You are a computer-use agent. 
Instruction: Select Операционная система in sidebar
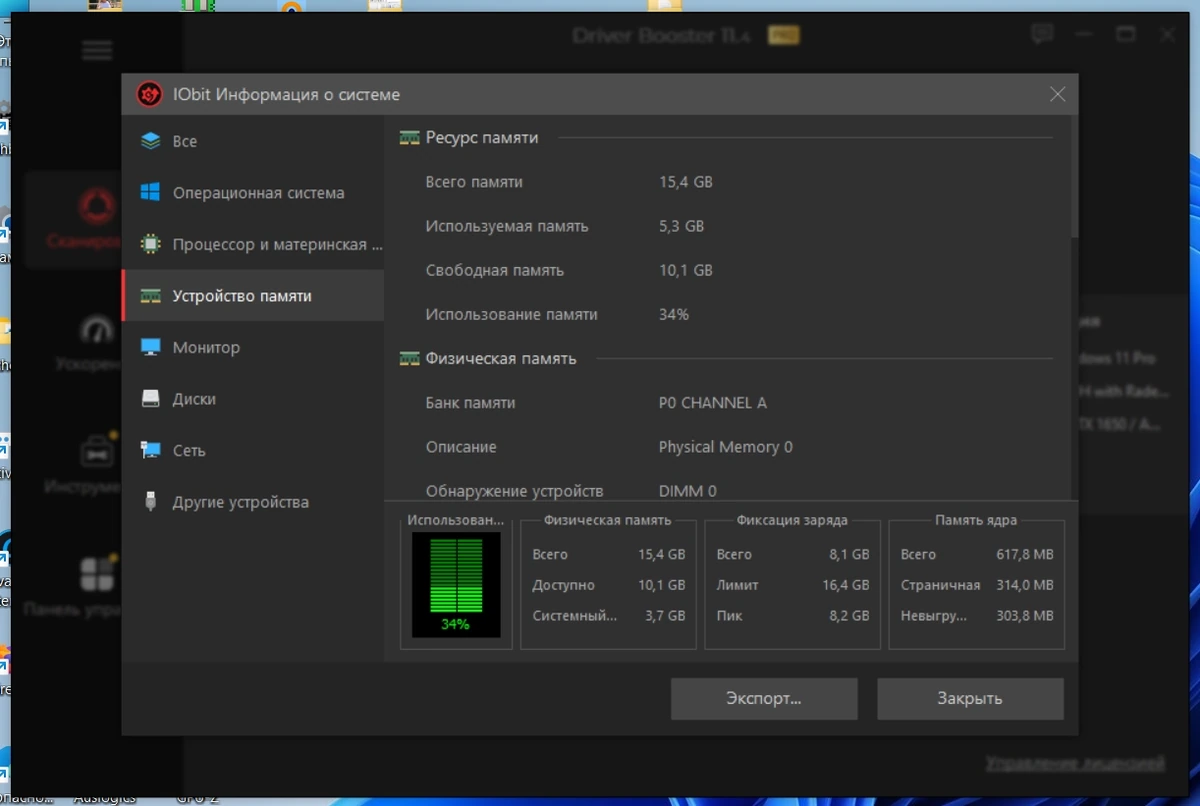click(x=252, y=193)
